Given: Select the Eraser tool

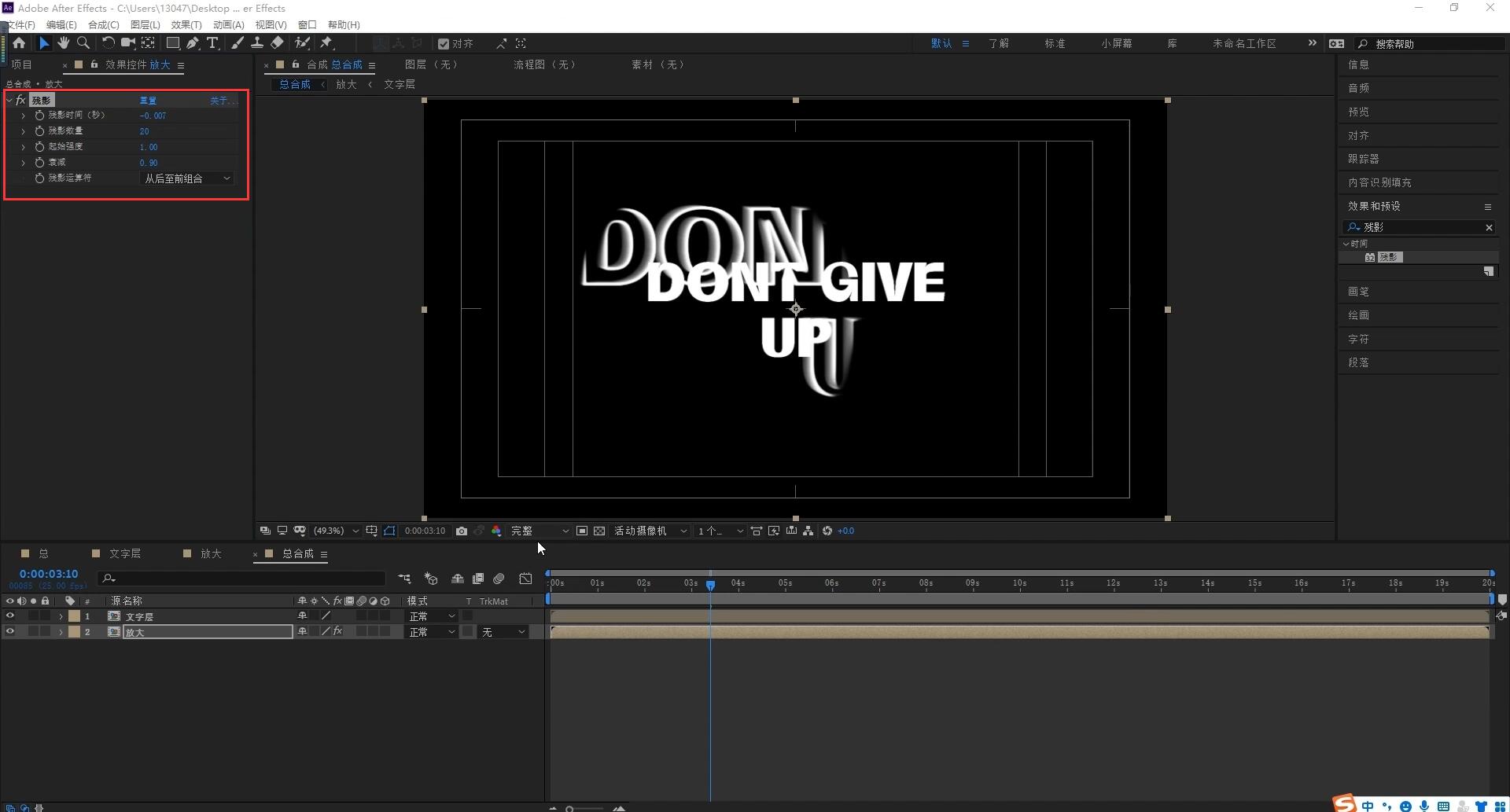Looking at the screenshot, I should (x=278, y=43).
